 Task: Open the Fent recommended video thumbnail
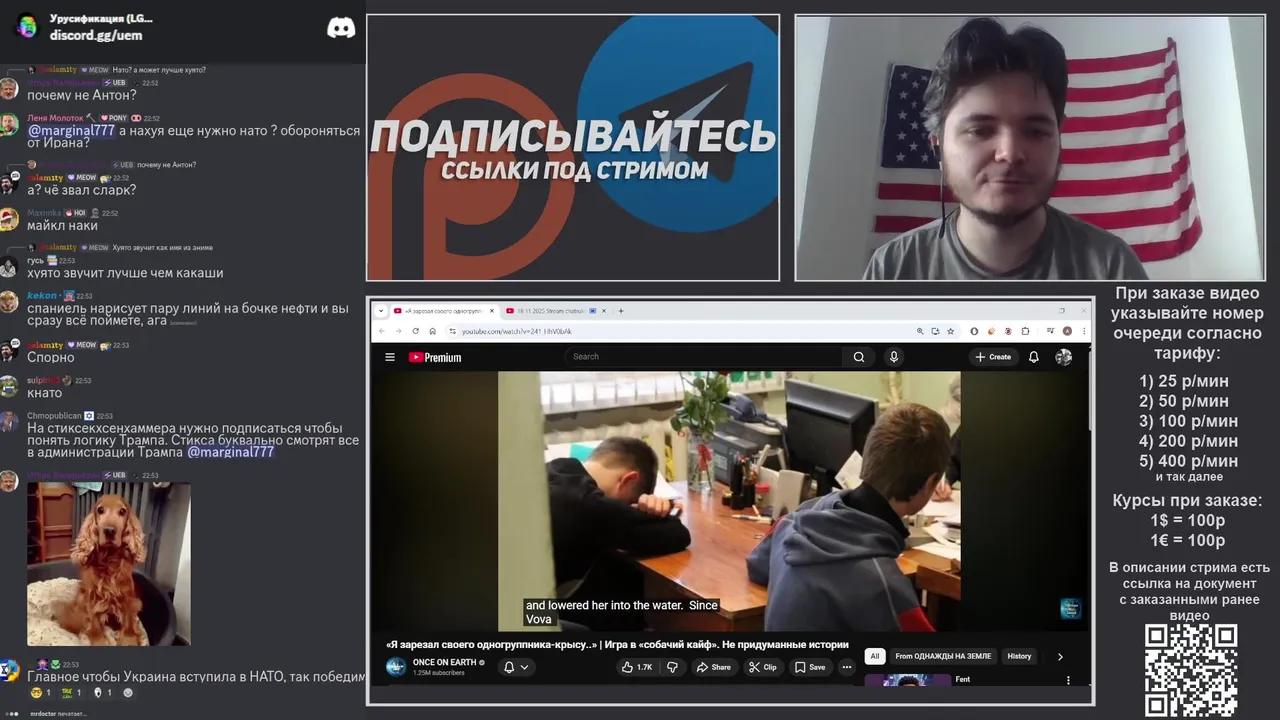pyautogui.click(x=908, y=680)
